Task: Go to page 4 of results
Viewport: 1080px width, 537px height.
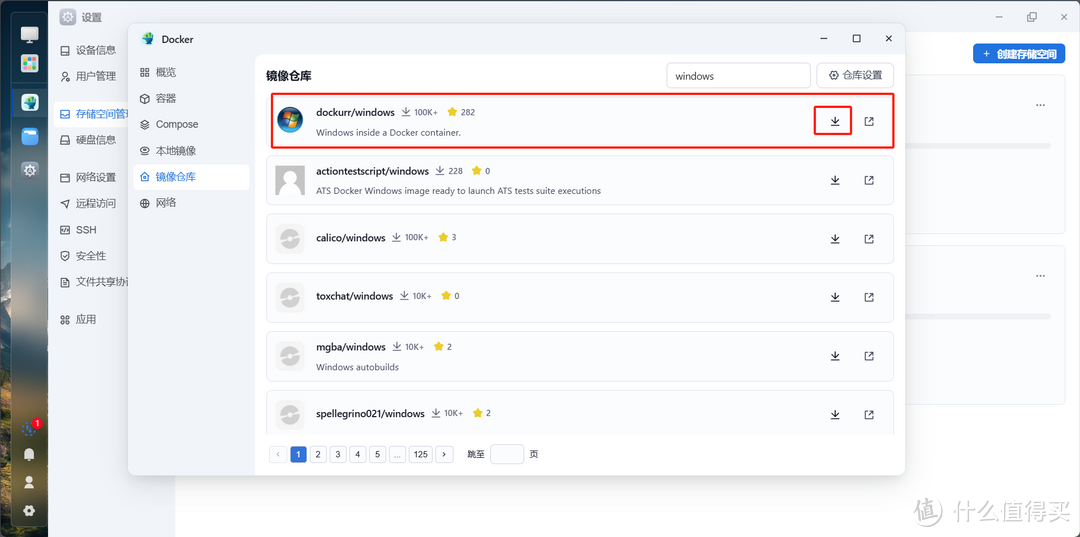Action: pyautogui.click(x=357, y=454)
